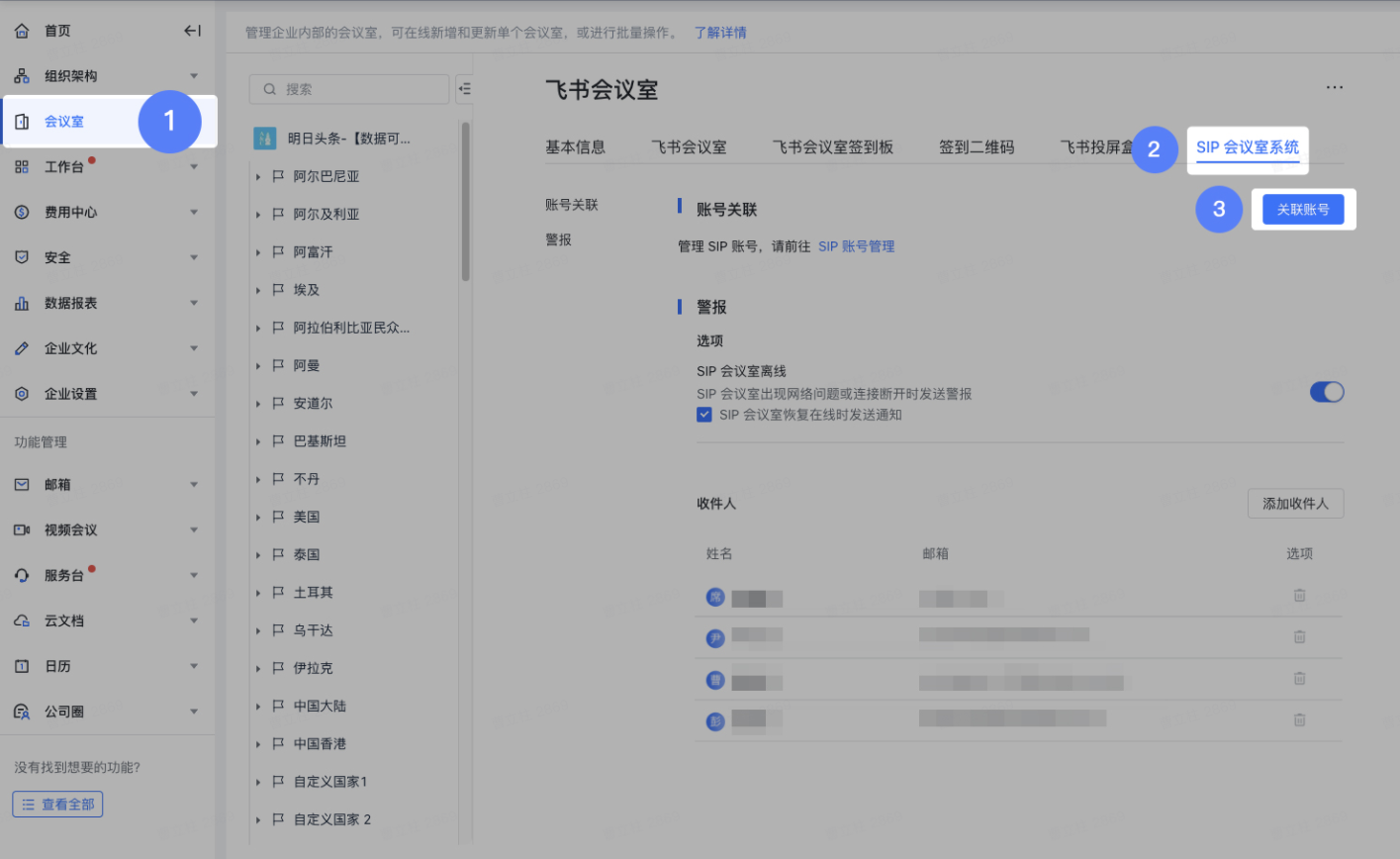Open the 工作台 grid icon
Viewport: 1400px width, 859px height.
pyautogui.click(x=22, y=166)
